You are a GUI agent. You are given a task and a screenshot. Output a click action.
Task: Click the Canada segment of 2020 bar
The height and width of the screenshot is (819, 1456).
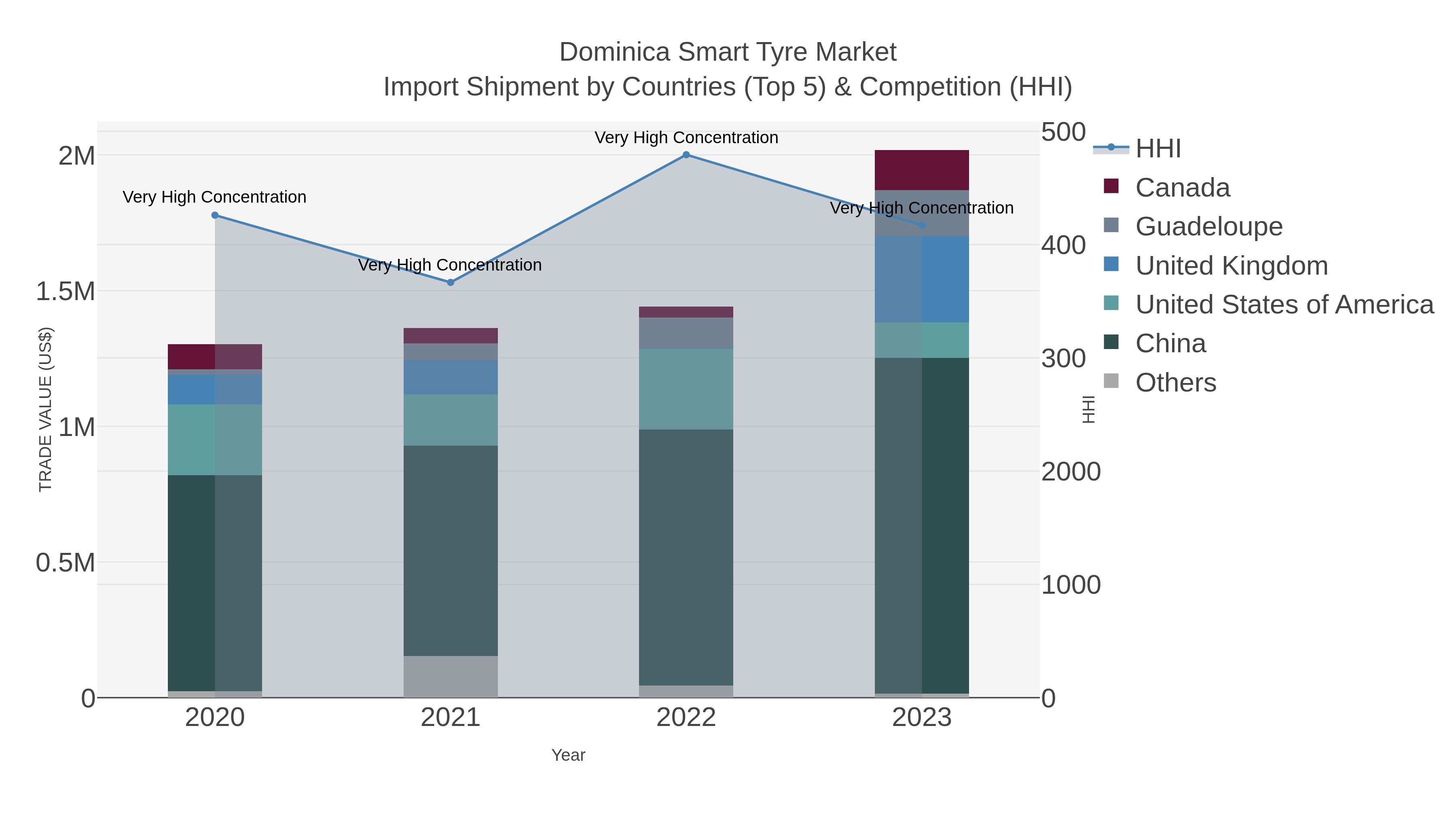(215, 357)
